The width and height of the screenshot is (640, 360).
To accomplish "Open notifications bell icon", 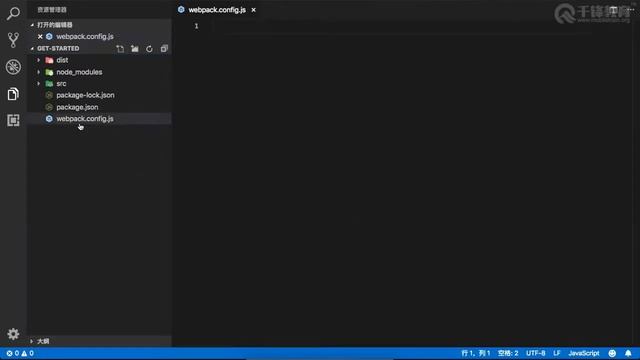I will (x=628, y=353).
